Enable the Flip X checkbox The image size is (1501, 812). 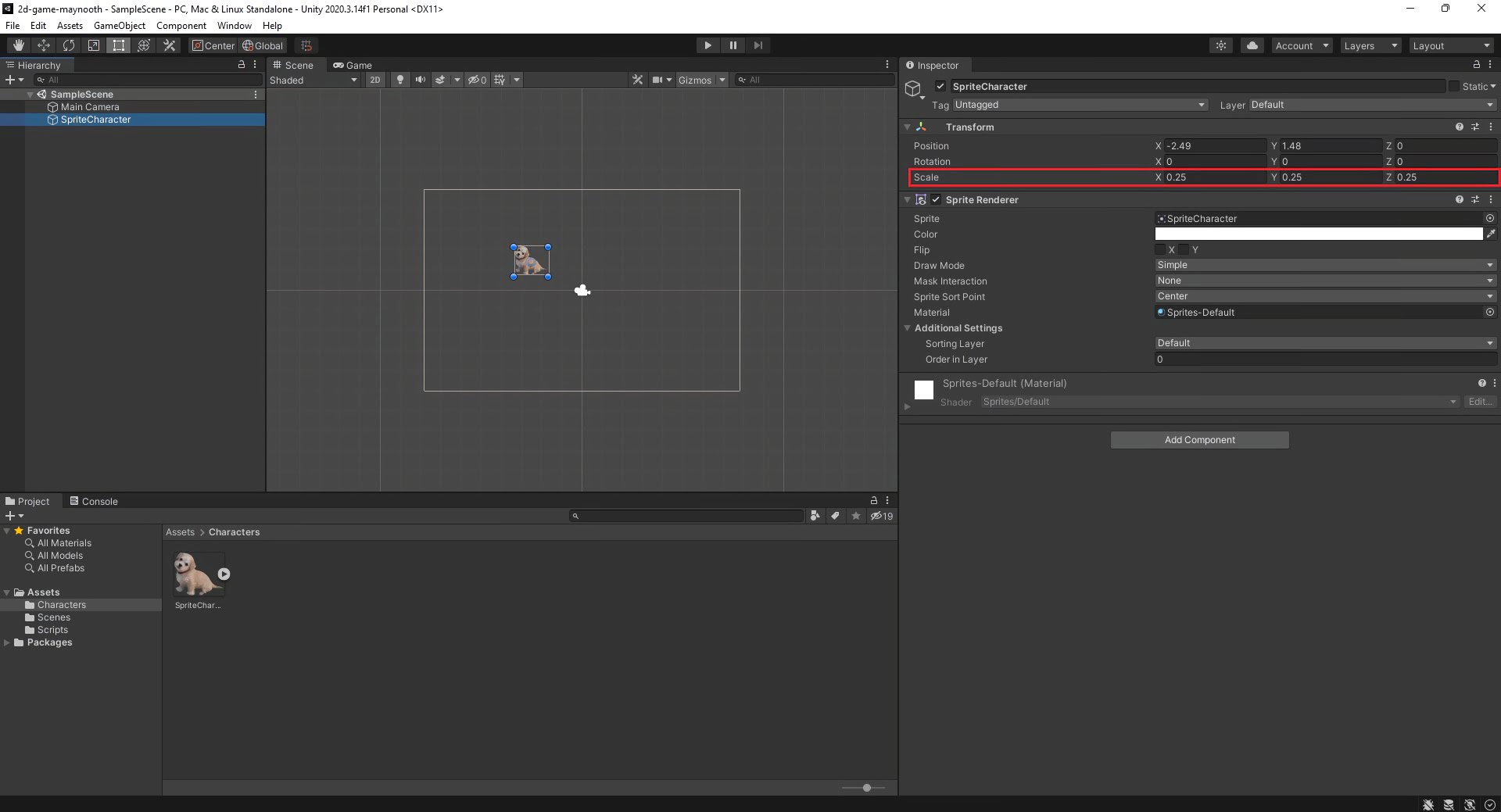(1161, 249)
